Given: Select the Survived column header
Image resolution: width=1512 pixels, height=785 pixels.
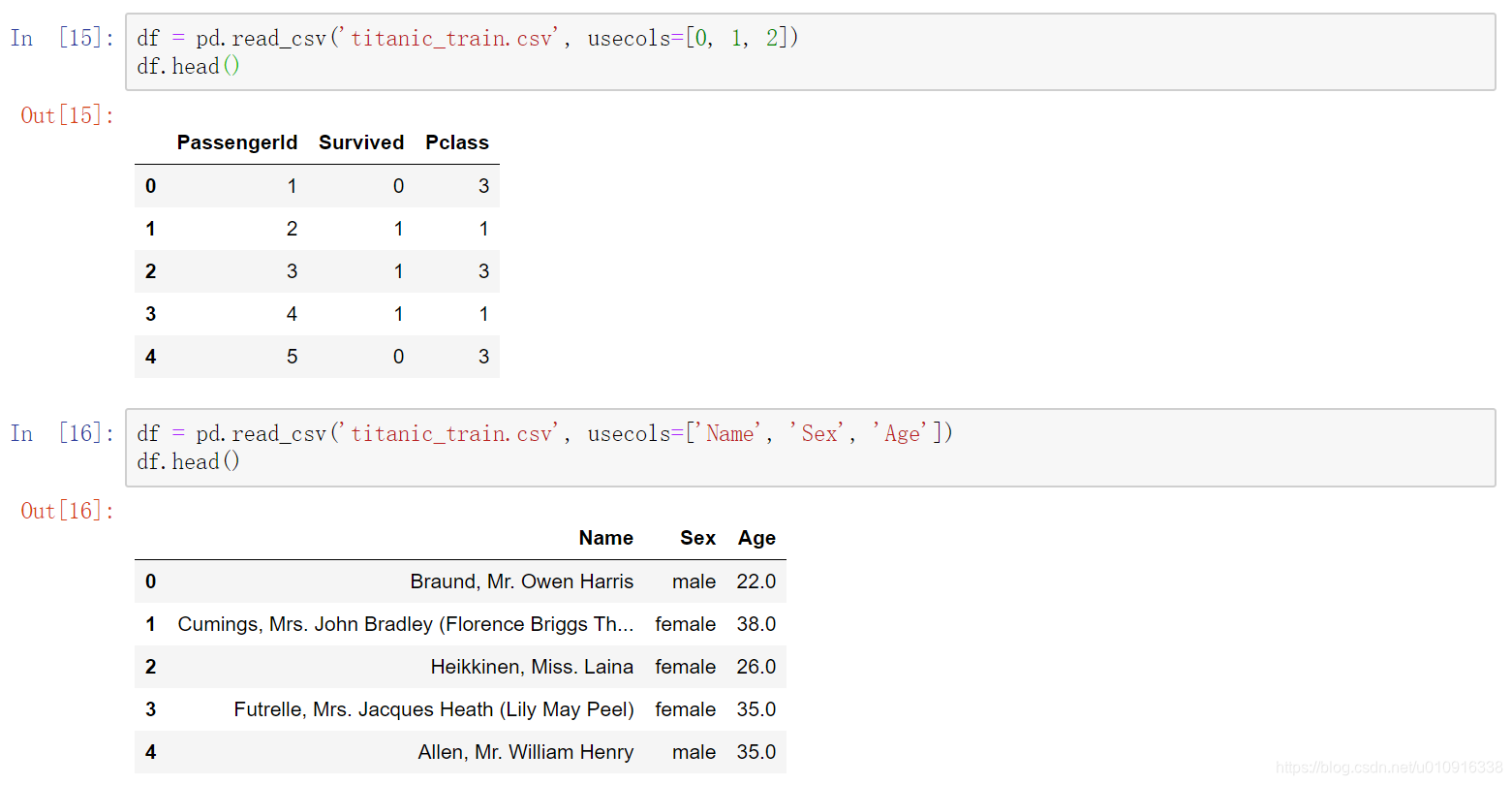Looking at the screenshot, I should click(360, 141).
